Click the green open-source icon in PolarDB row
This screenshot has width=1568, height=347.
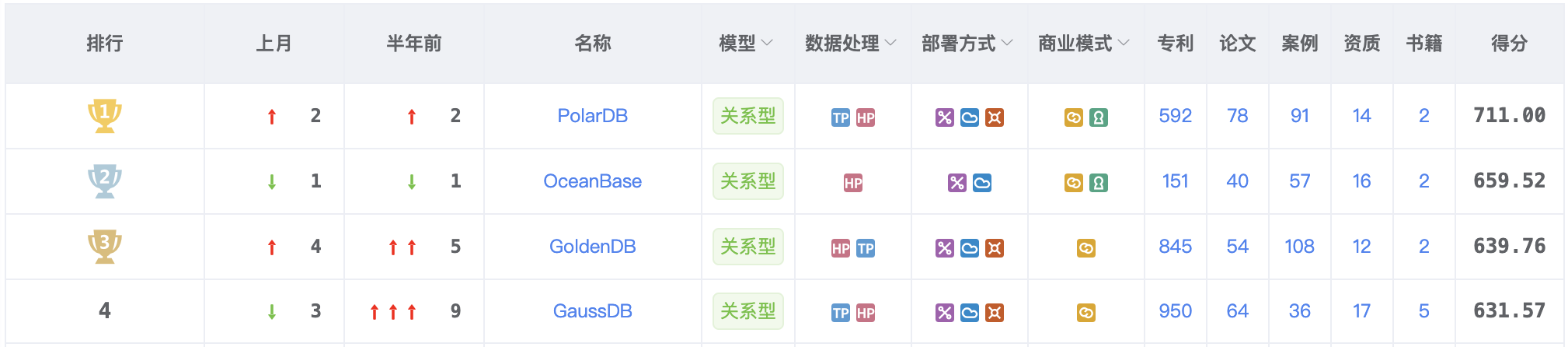tap(1099, 117)
